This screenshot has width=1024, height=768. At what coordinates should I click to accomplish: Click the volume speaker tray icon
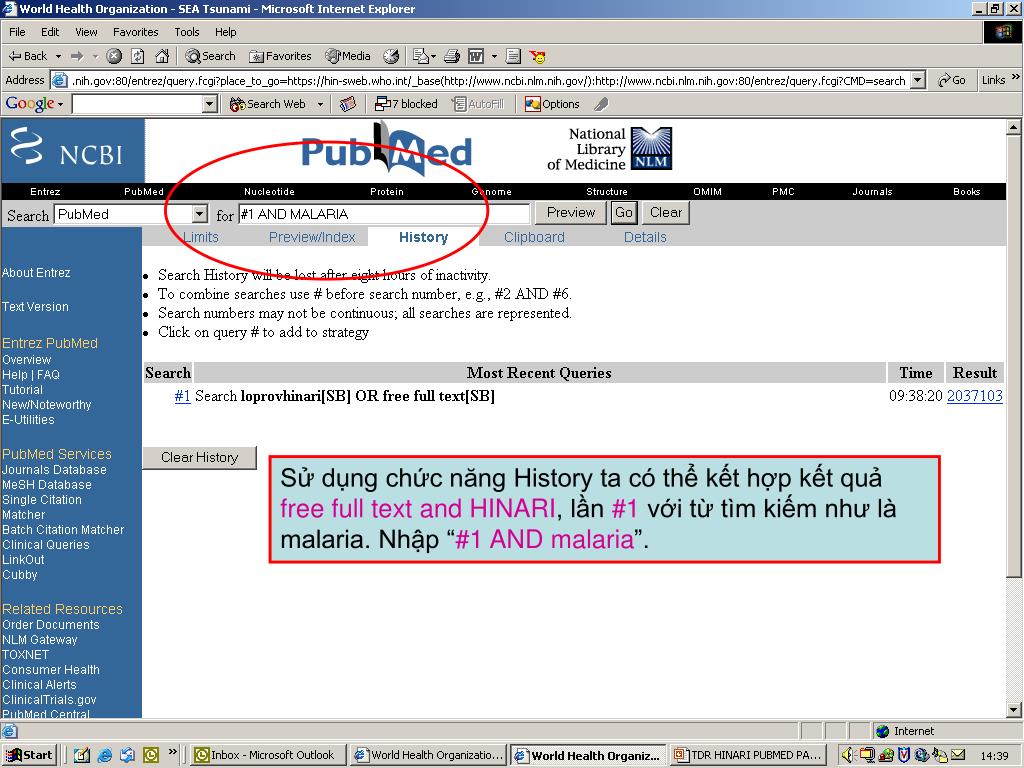click(x=846, y=755)
